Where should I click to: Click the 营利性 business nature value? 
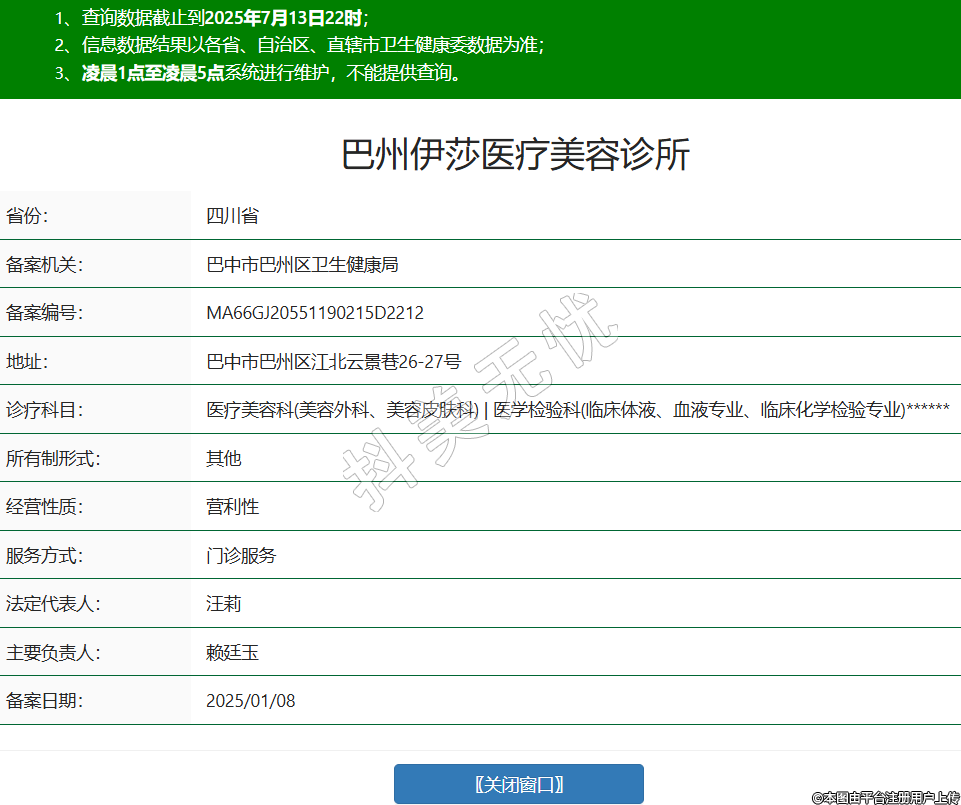point(232,507)
